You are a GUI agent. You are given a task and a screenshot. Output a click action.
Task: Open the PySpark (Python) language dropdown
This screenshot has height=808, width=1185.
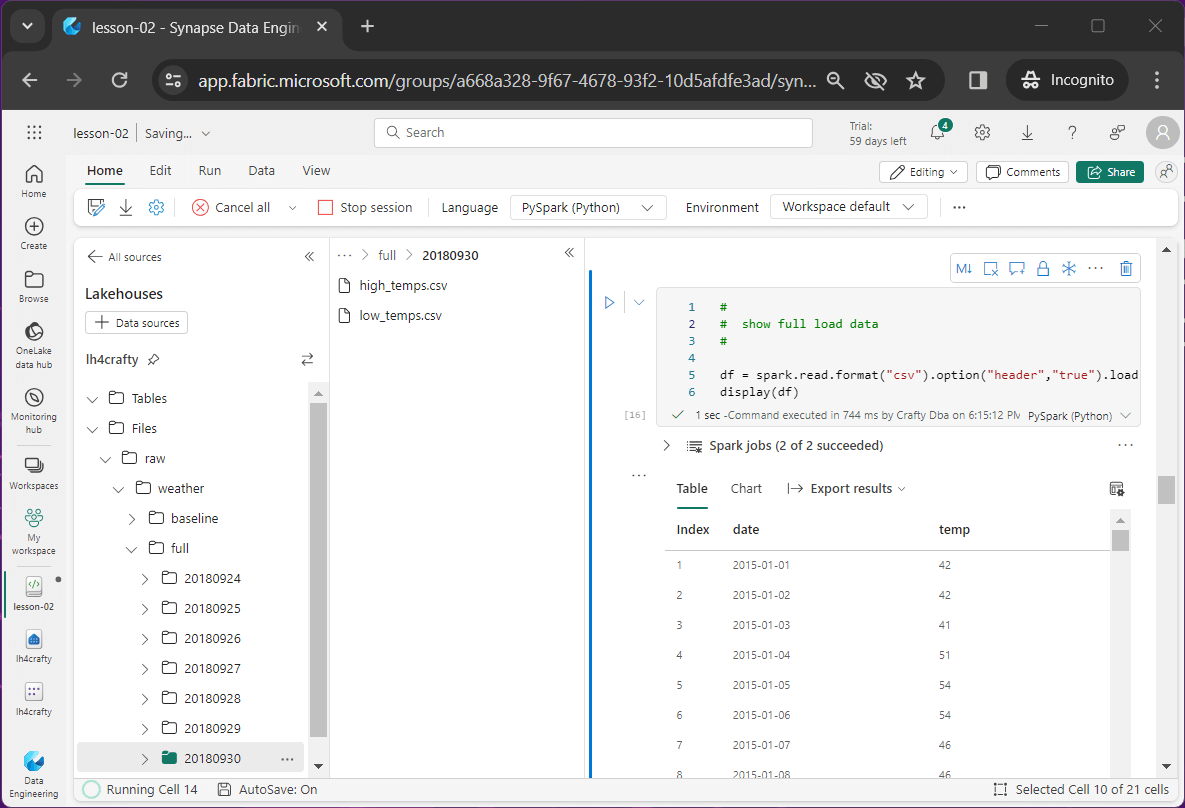click(588, 207)
